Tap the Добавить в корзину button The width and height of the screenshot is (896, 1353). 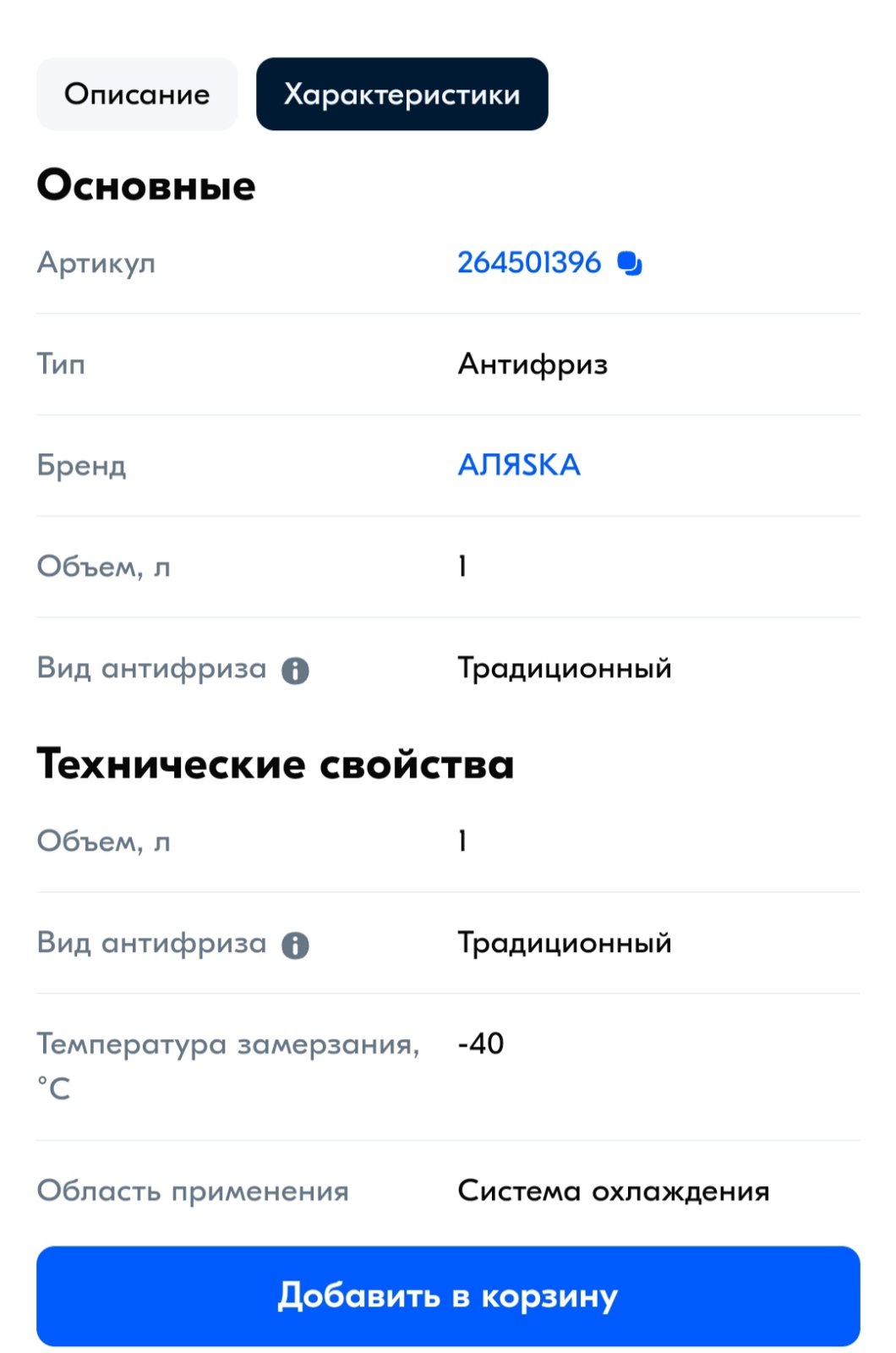point(448,1295)
